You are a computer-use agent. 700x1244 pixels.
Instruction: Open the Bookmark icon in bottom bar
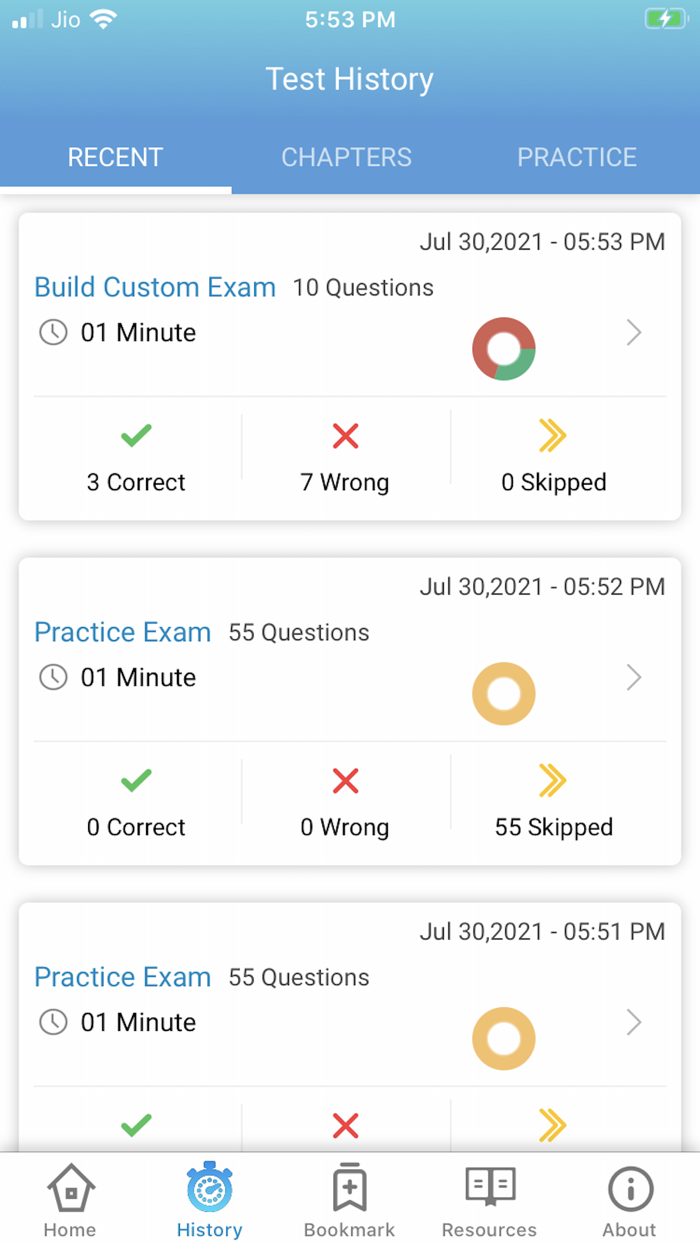[349, 1189]
